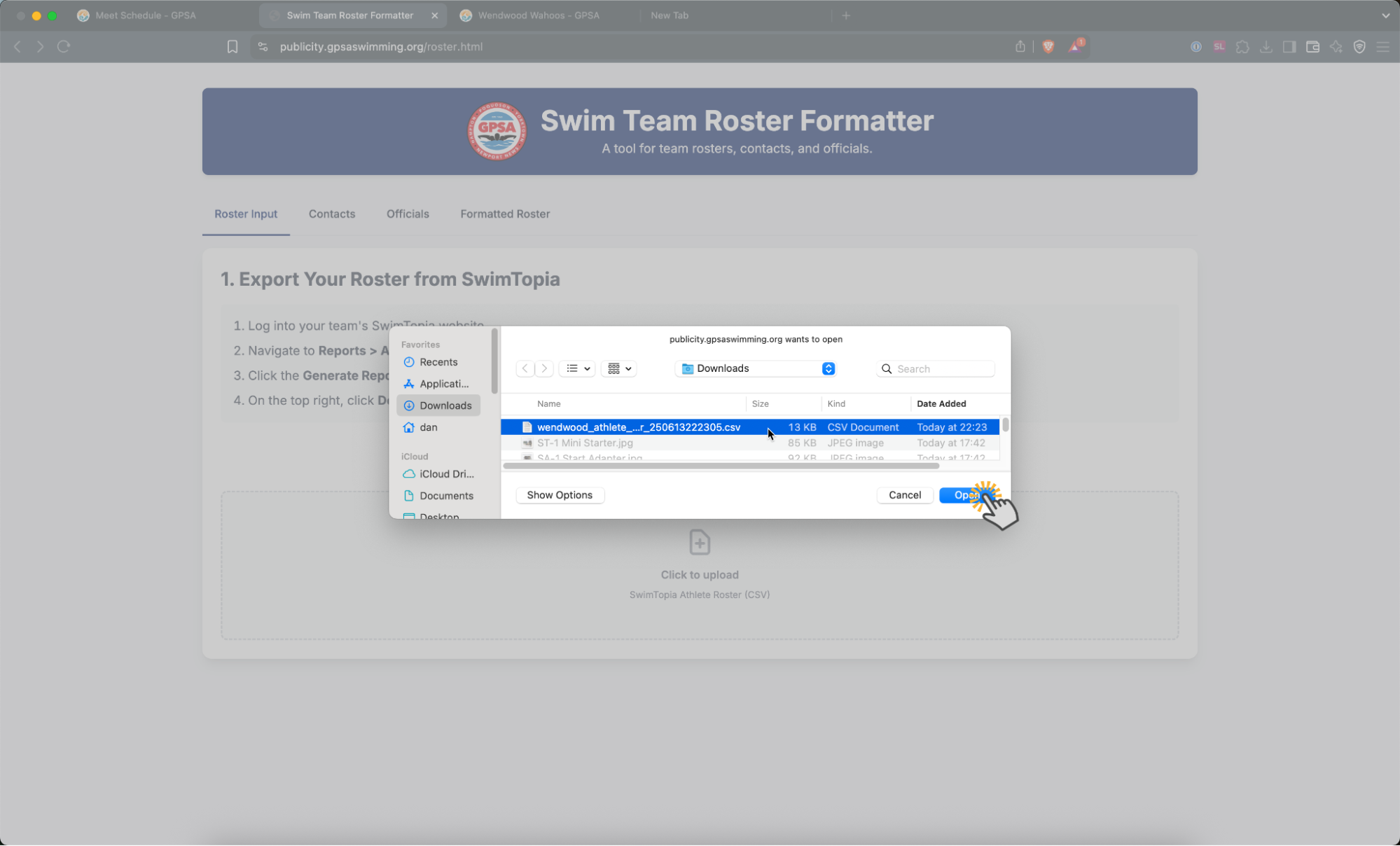This screenshot has height=846, width=1400.
Task: Click the Brave shields lion icon
Action: click(x=1048, y=46)
